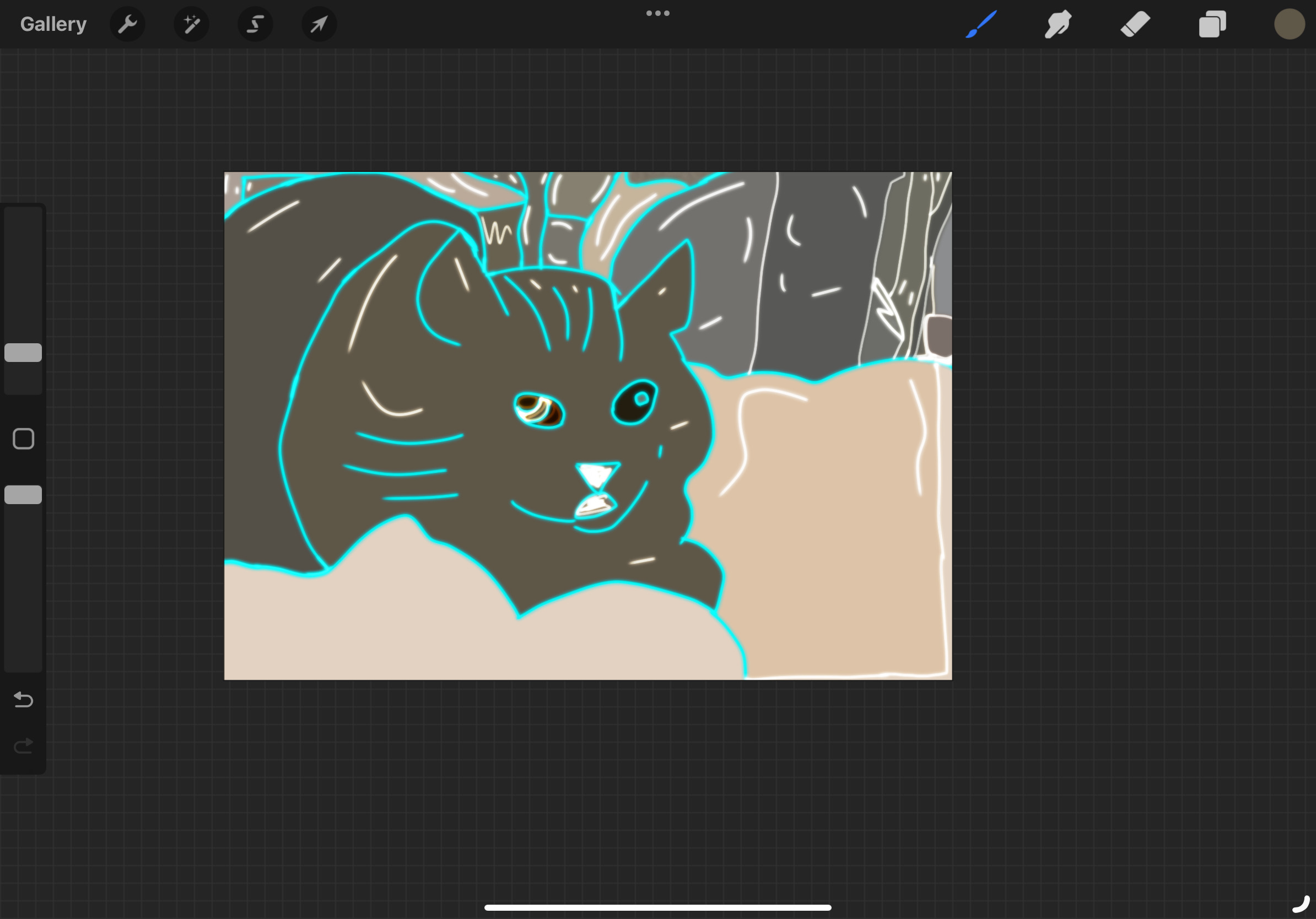Viewport: 1316px width, 919px height.
Task: Activate the Selection tool
Action: (255, 24)
